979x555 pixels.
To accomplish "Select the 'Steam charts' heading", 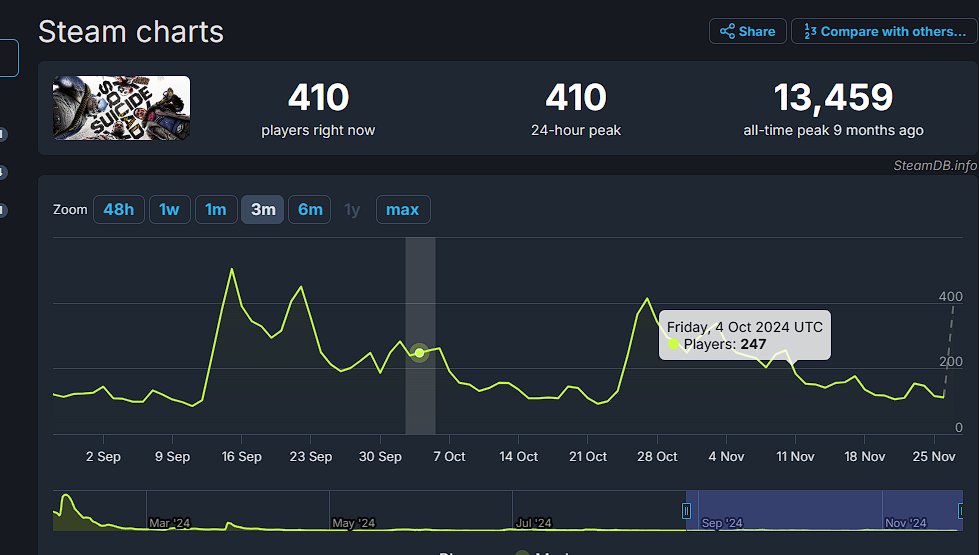I will [131, 32].
